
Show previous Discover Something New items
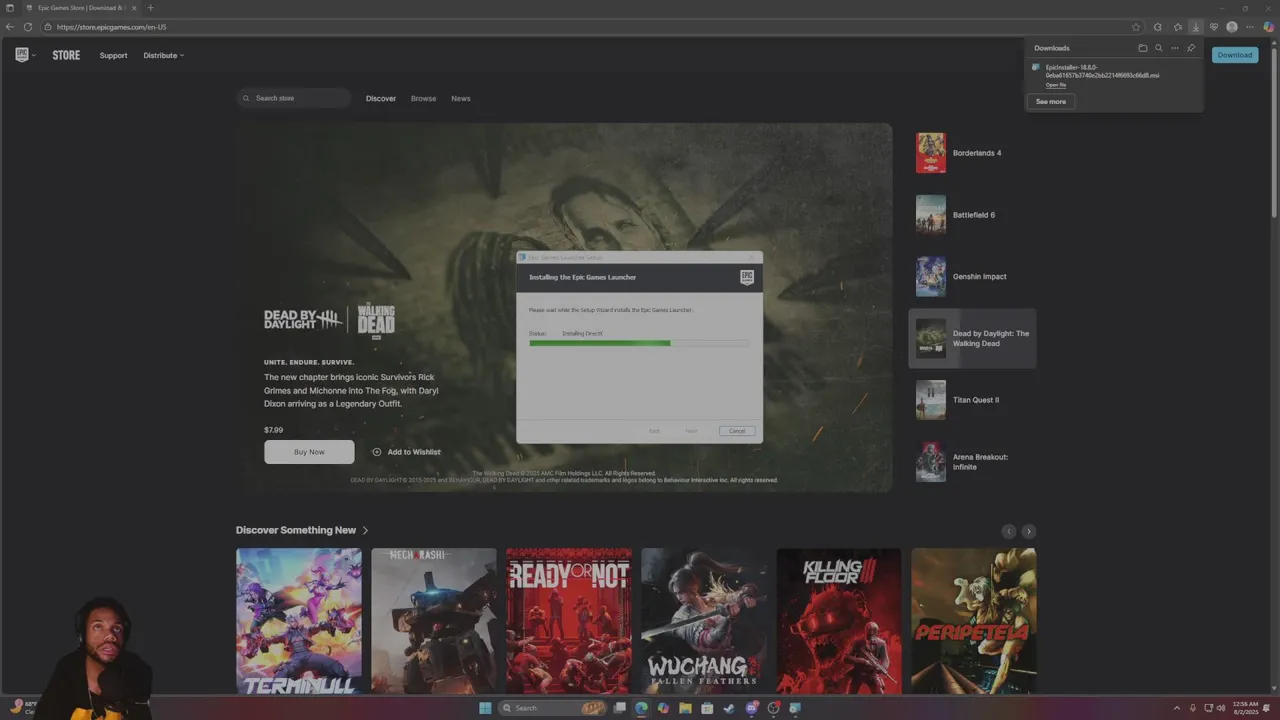coord(1009,531)
